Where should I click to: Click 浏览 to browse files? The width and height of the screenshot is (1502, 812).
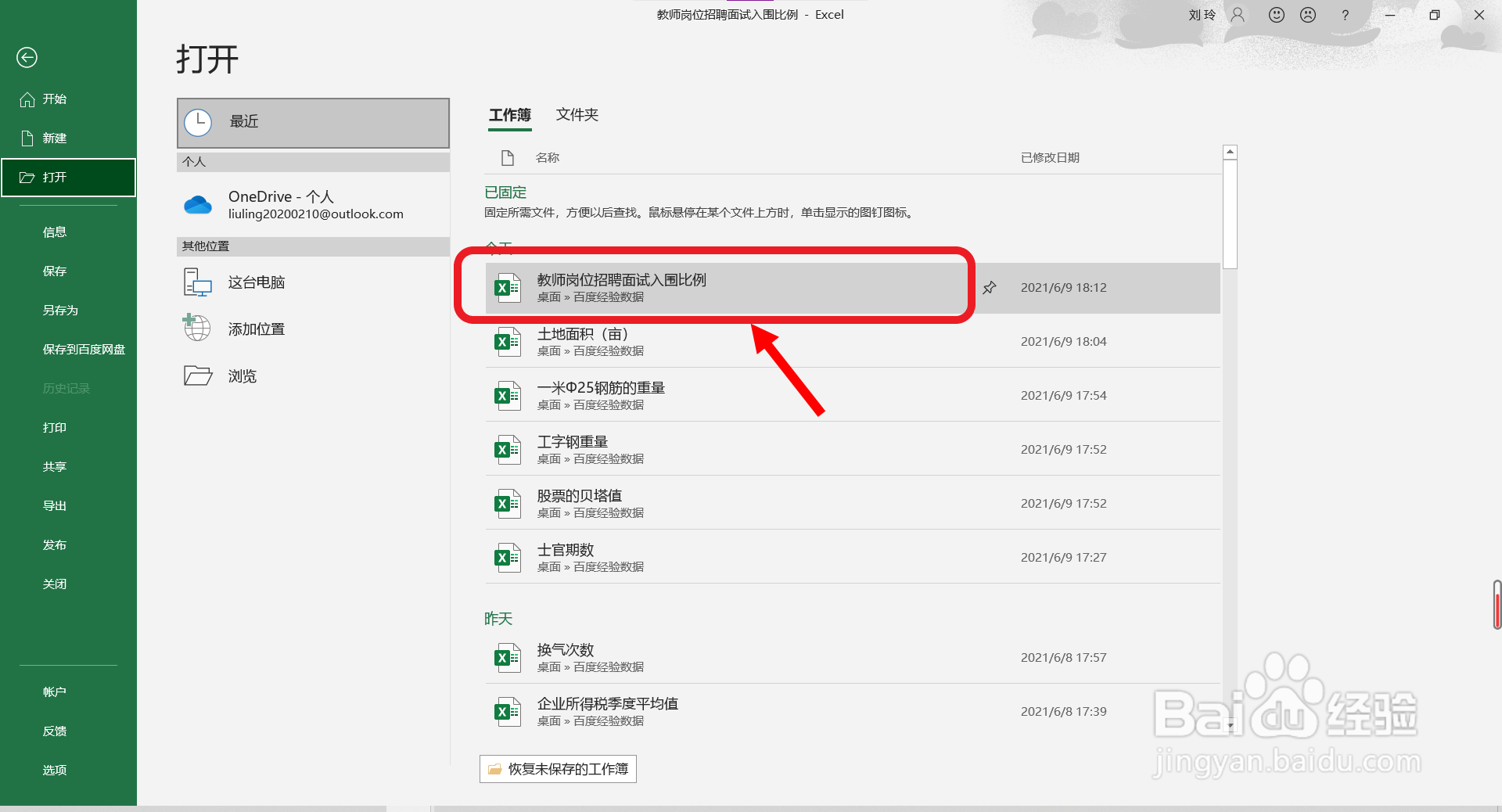313,376
